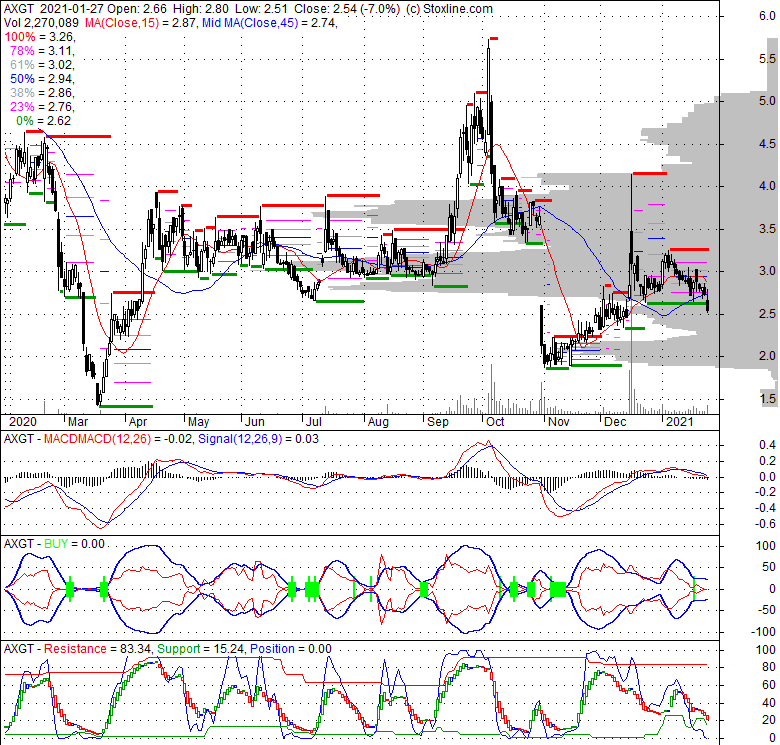Click the 'Apr' month label on time axis
This screenshot has width=780, height=745.
point(138,422)
